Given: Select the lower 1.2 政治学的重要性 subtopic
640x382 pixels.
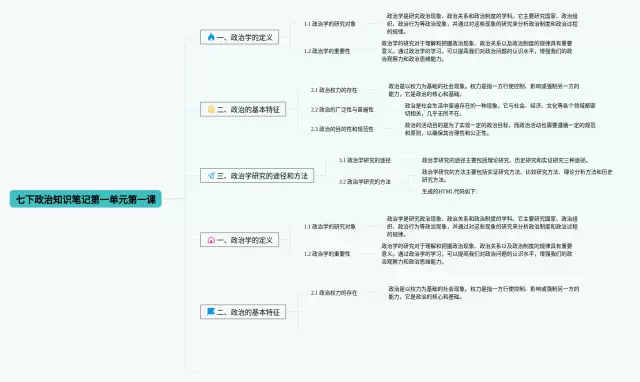Looking at the screenshot, I should (327, 254).
